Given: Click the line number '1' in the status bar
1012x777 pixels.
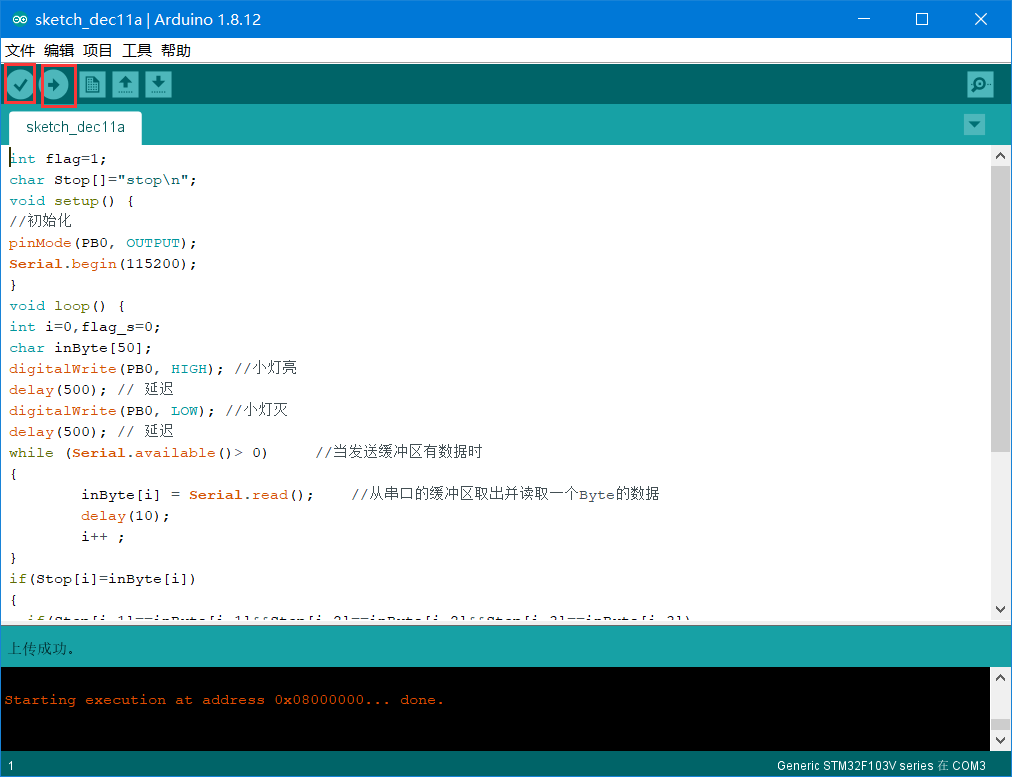Looking at the screenshot, I should (11, 766).
